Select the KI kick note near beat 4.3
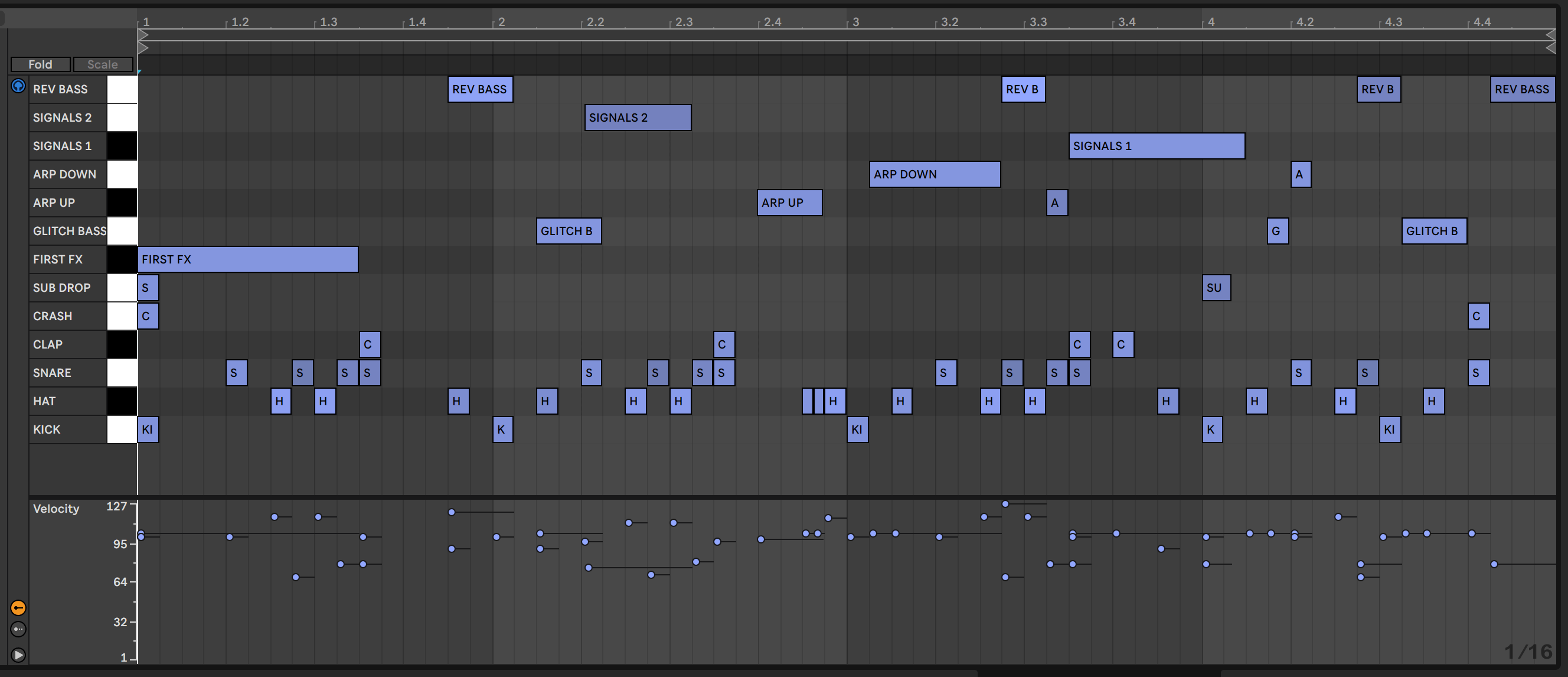 tap(1390, 429)
